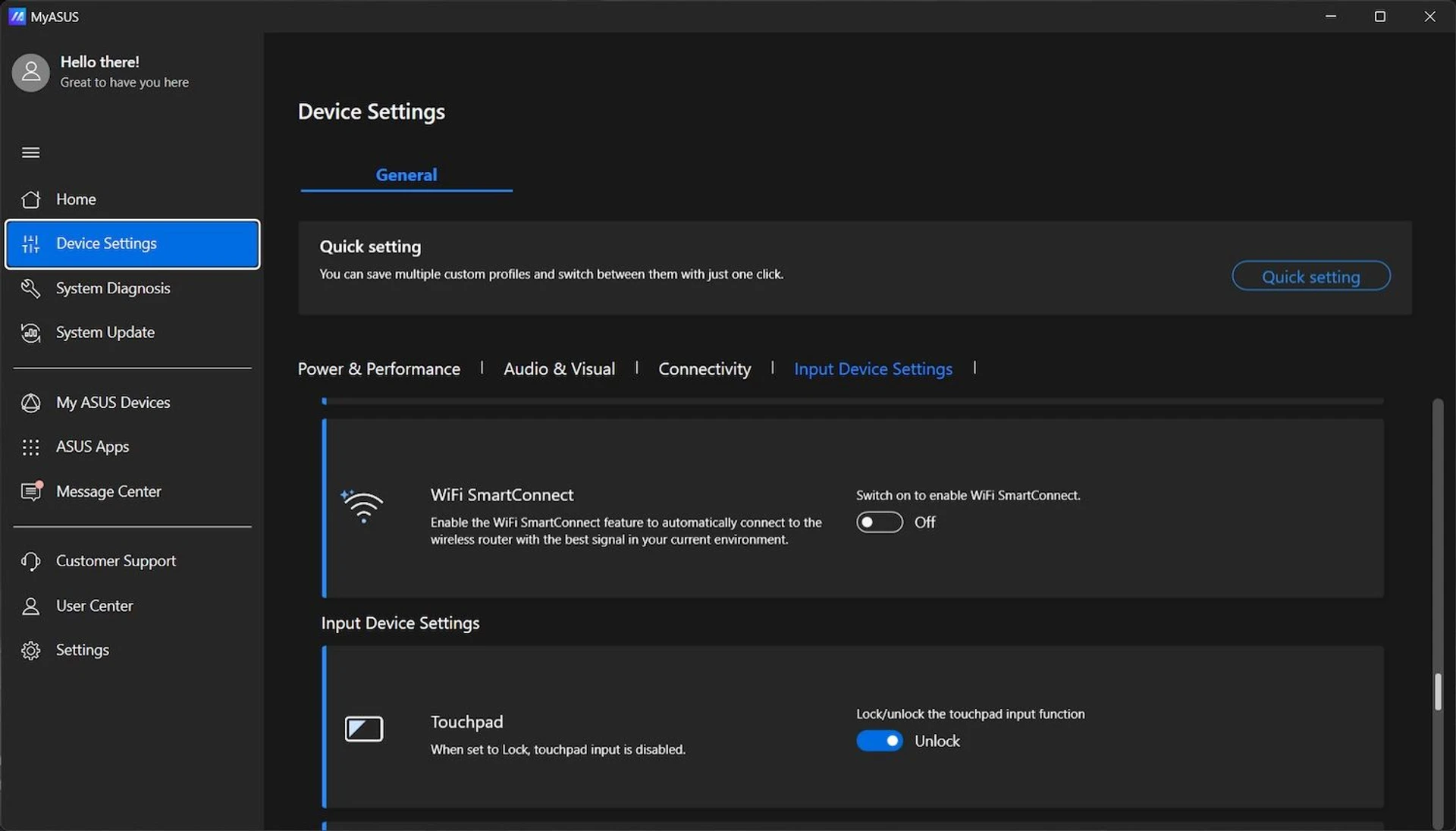Click the 'WiFi SmartConnect' title text

tap(502, 495)
